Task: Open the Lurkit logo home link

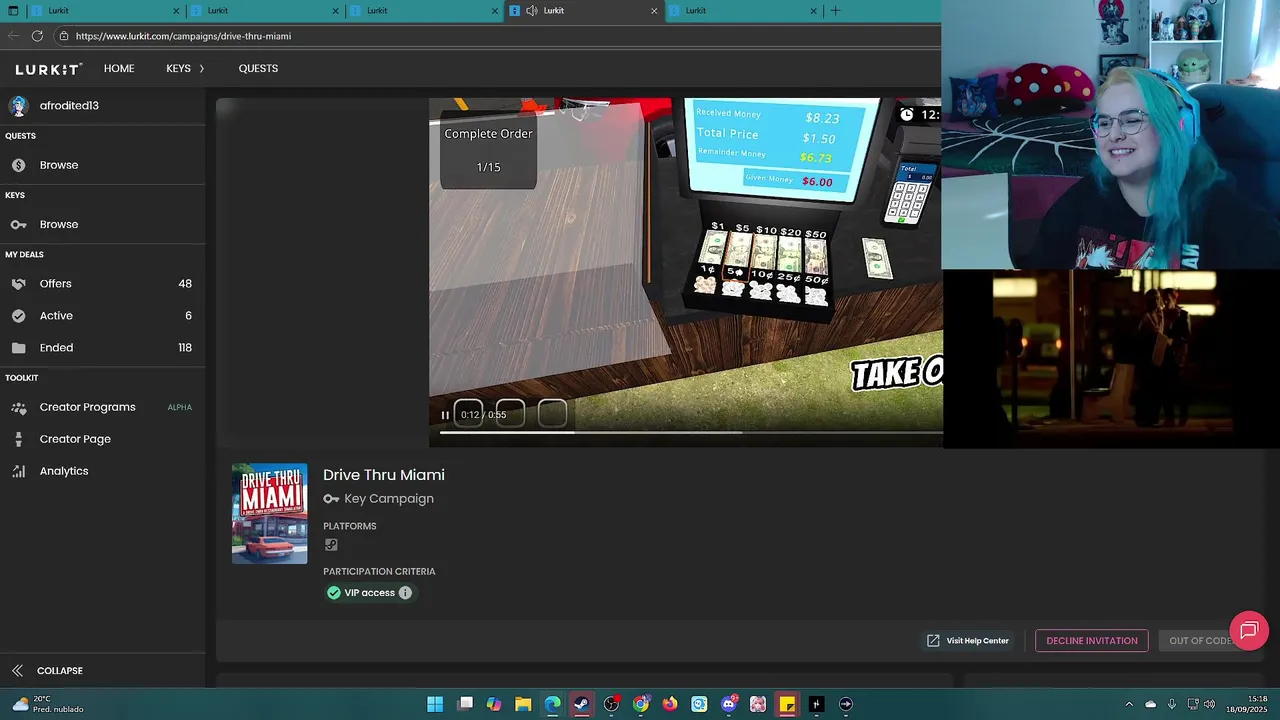Action: (48, 69)
